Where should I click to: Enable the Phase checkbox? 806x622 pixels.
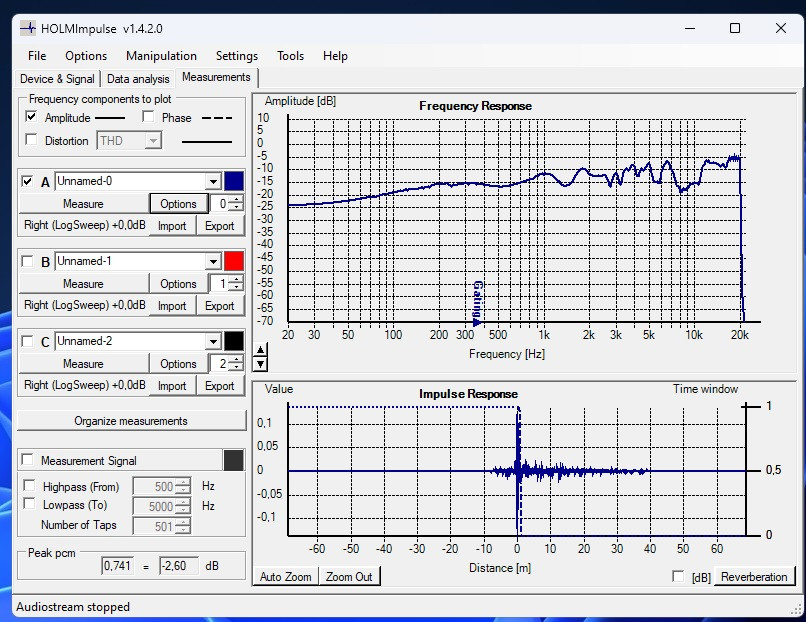point(148,117)
